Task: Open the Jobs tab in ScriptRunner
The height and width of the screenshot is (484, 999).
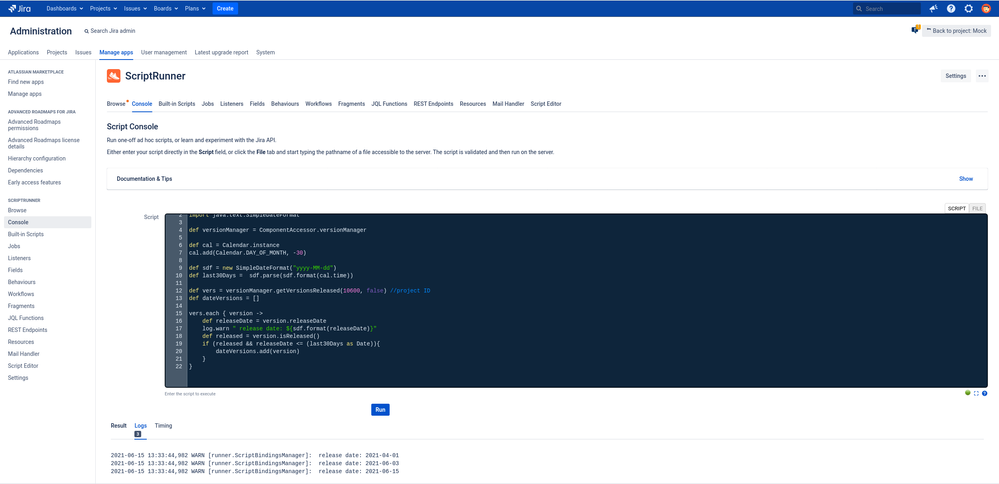Action: pos(208,103)
